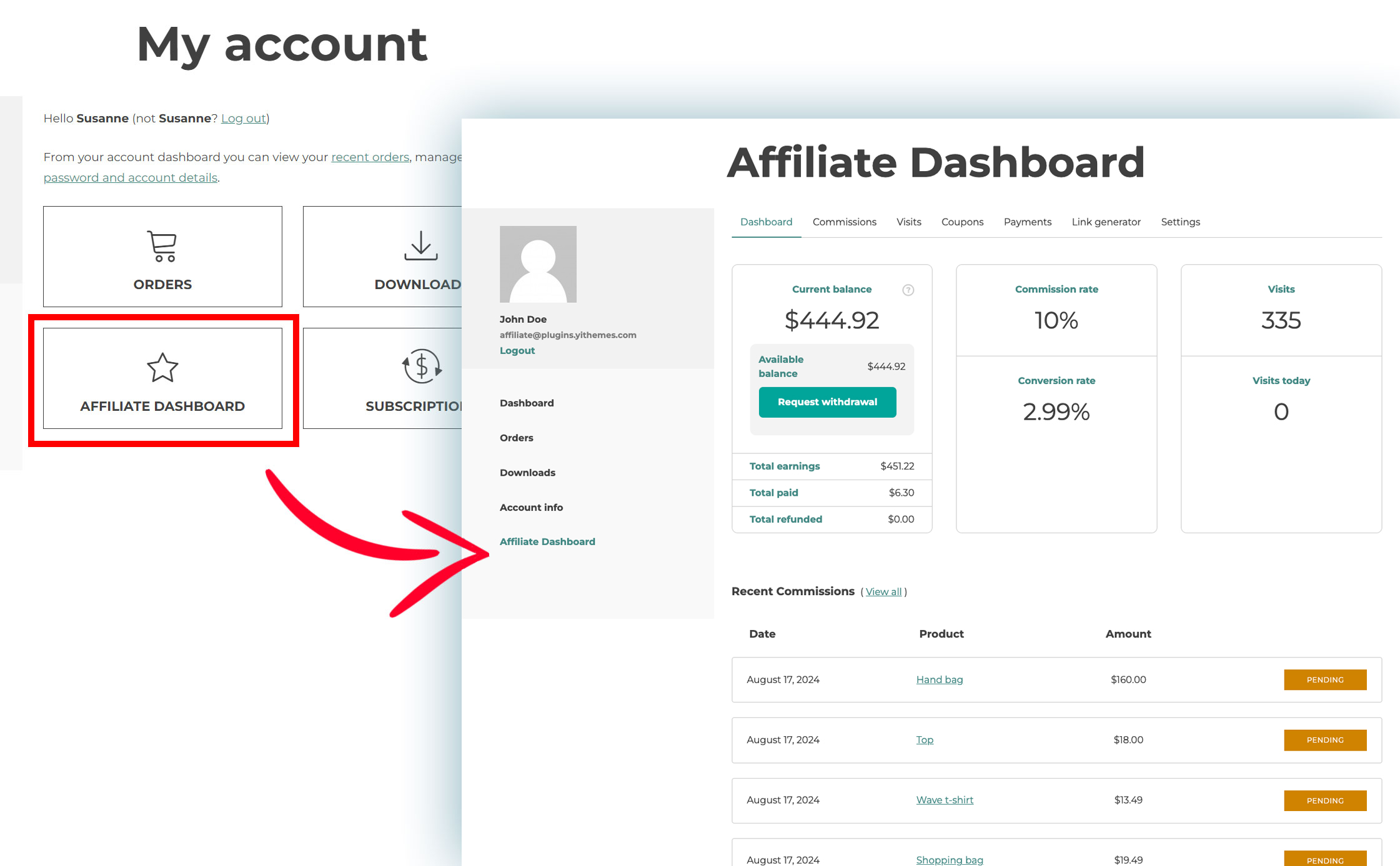Screen dimensions: 1400x866
Task: Click the Orders shopping cart icon
Action: [x=162, y=246]
